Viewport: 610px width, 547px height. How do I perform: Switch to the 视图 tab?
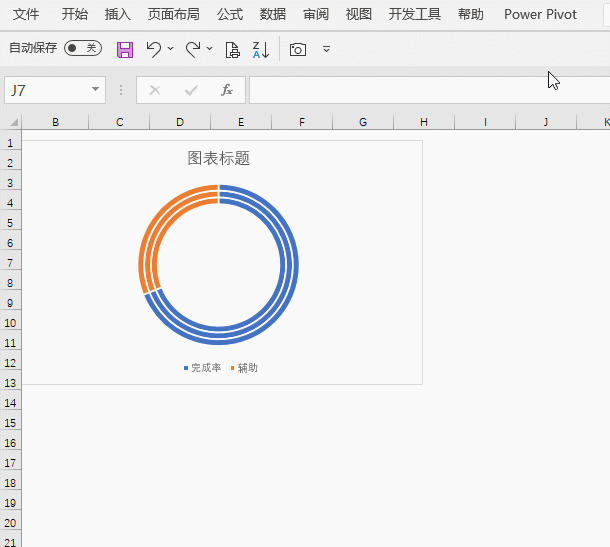point(359,14)
